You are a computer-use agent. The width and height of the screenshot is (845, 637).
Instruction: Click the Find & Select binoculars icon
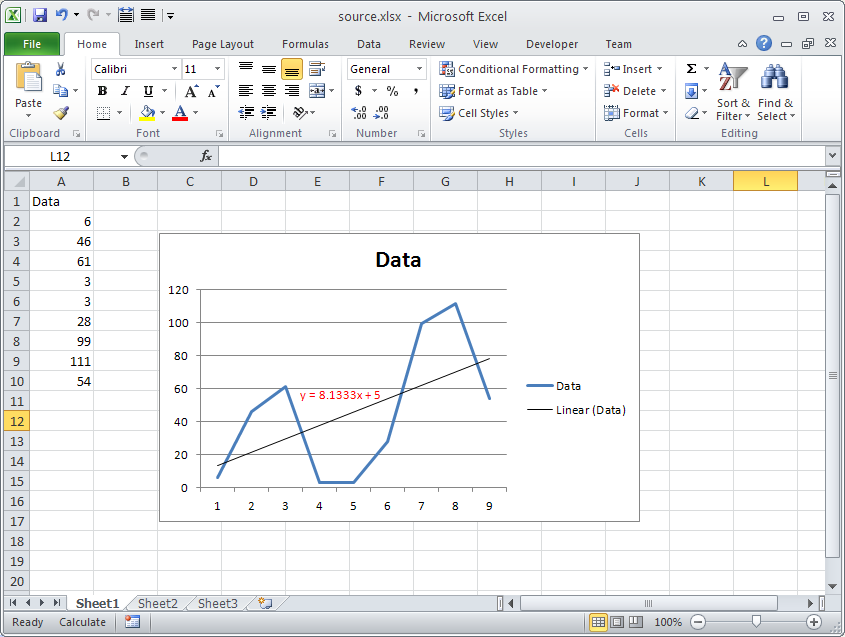(775, 92)
